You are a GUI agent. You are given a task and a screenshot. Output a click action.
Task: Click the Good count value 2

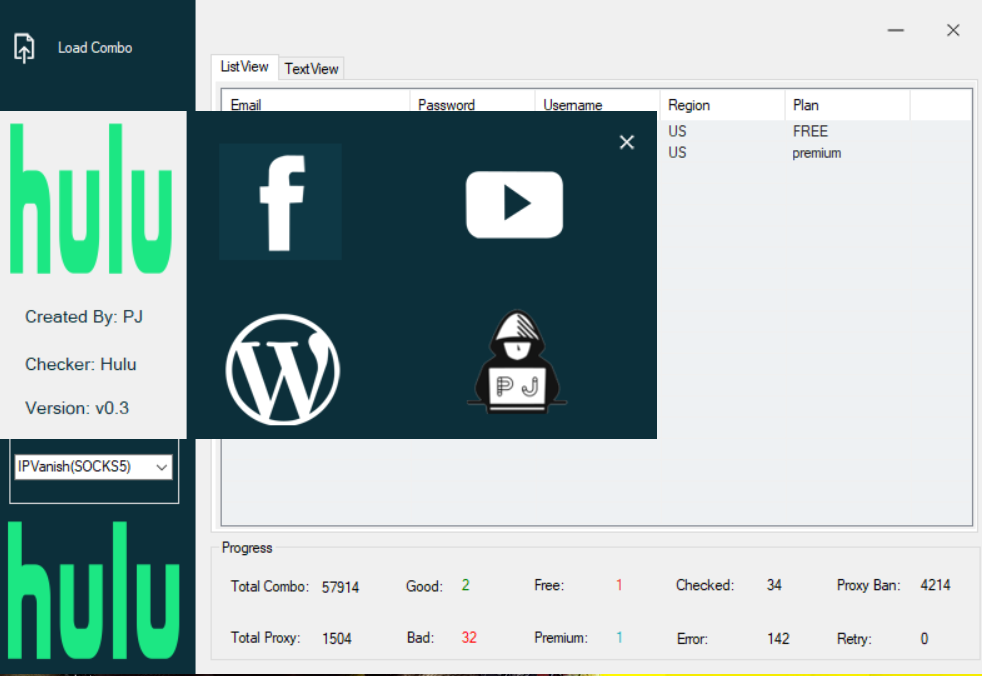click(x=465, y=585)
